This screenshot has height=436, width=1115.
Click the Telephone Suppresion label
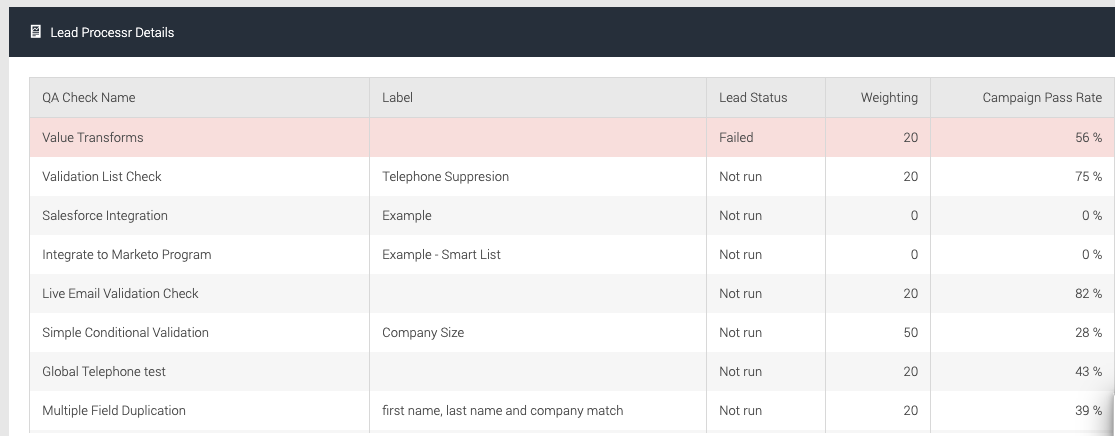point(445,176)
